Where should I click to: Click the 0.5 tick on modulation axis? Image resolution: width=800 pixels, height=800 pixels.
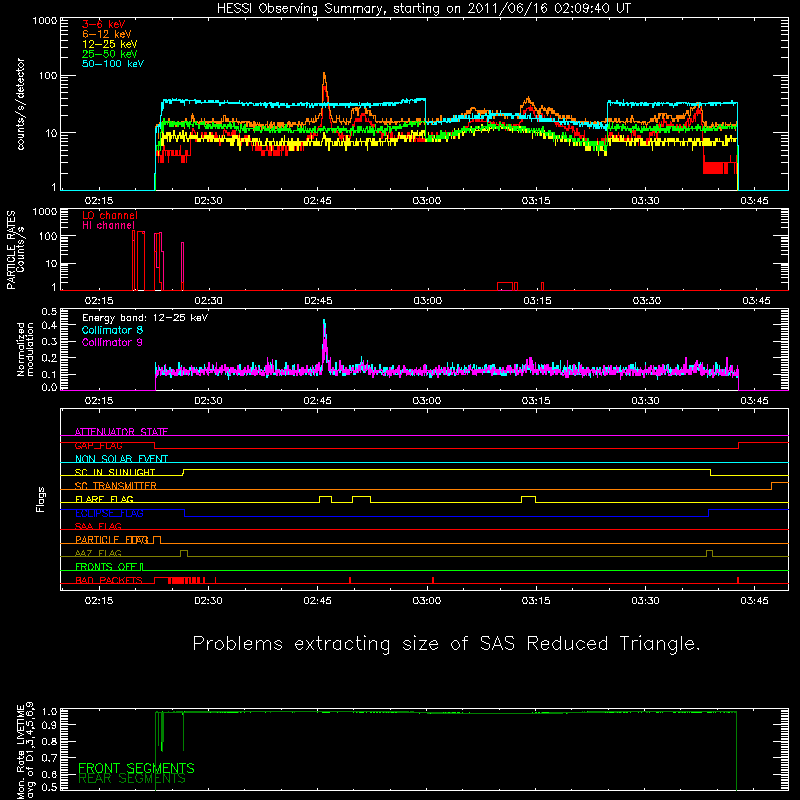(x=49, y=312)
